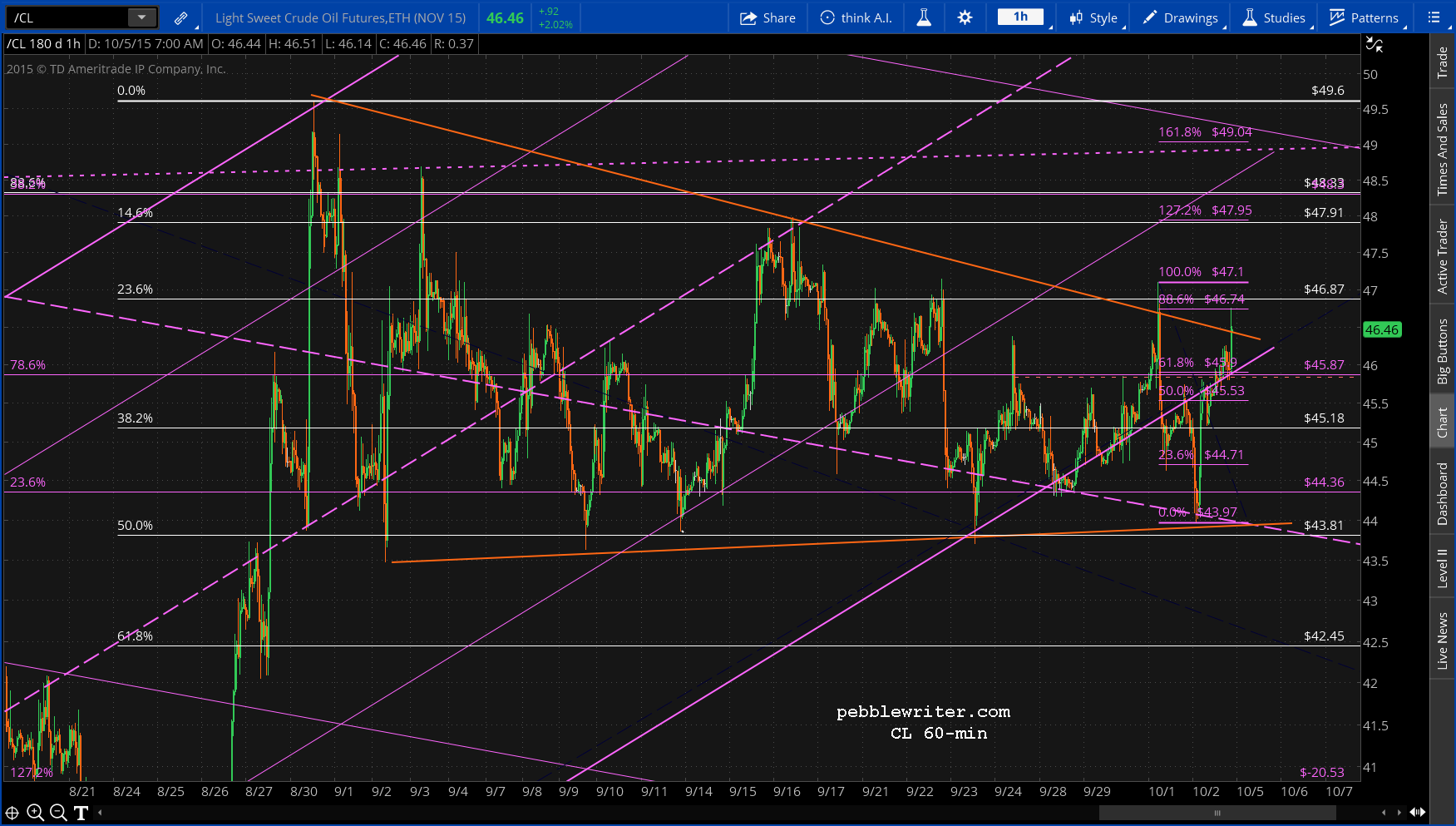This screenshot has width=1456, height=826.
Task: Toggle chart expansion arrows at bottom right
Action: [1418, 813]
